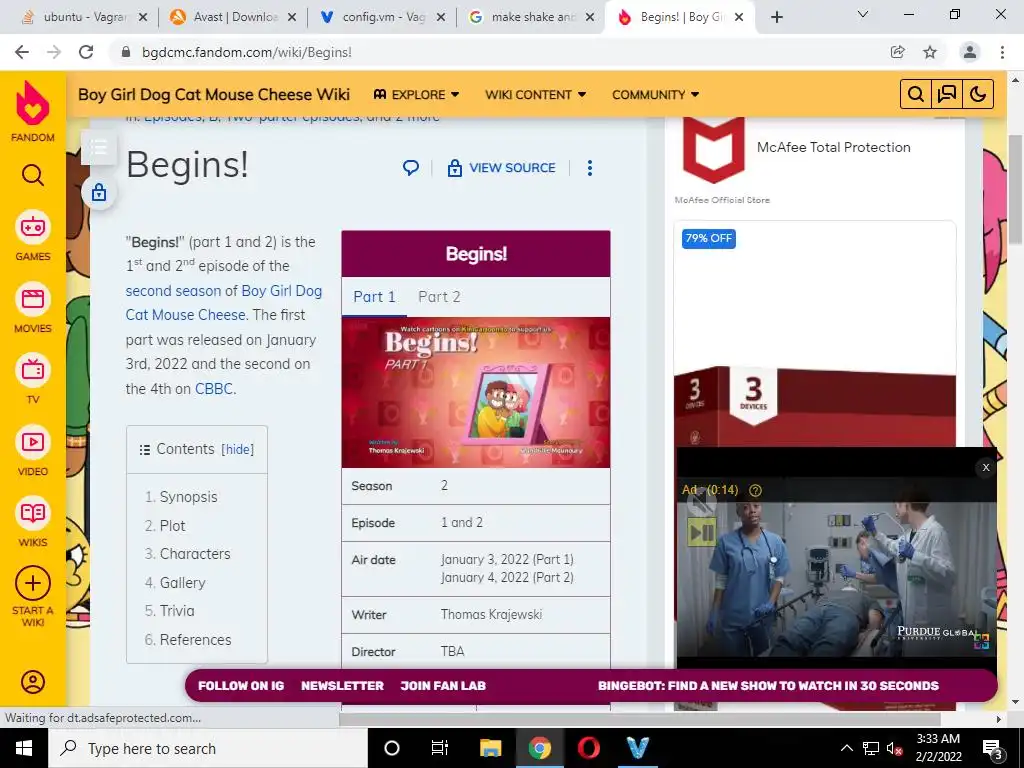Play/pause the video ad
The height and width of the screenshot is (768, 1024).
(x=702, y=533)
